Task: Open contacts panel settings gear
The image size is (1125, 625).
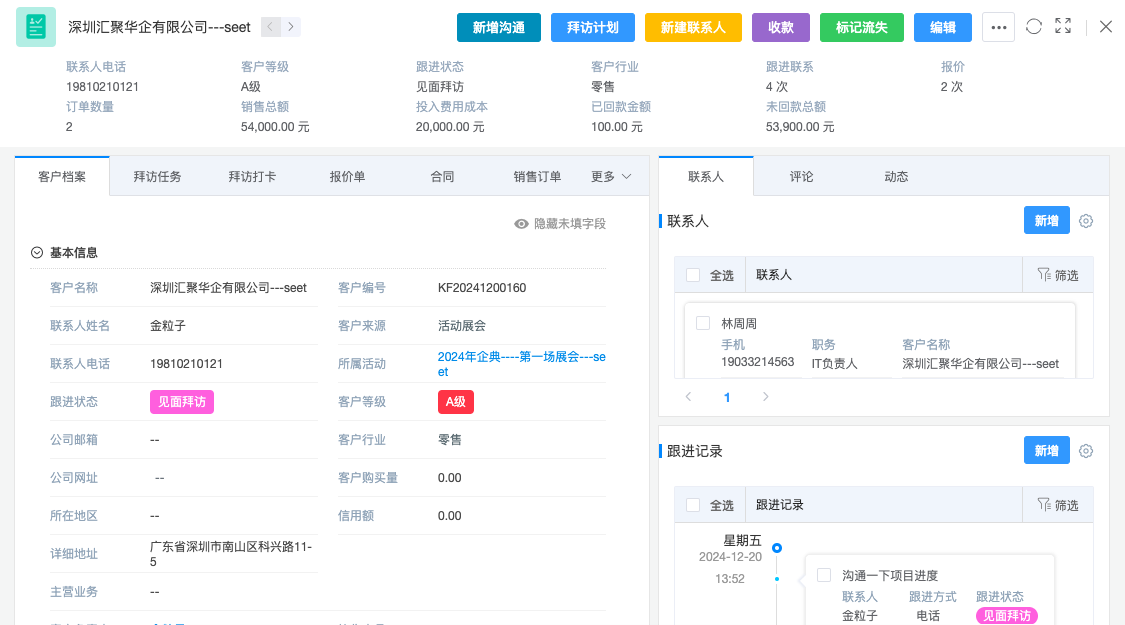Action: click(1086, 221)
